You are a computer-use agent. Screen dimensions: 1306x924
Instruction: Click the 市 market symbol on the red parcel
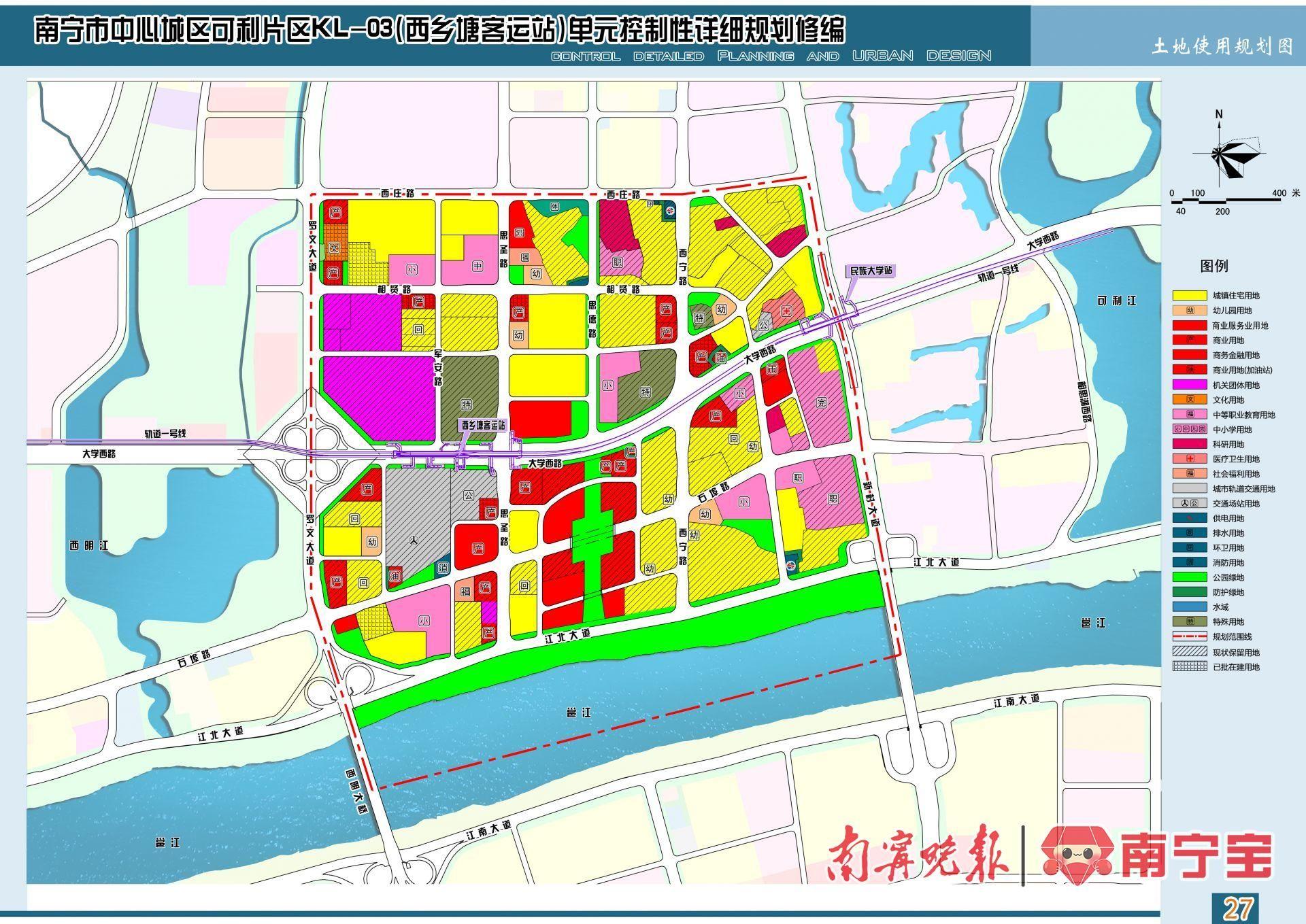(772, 369)
